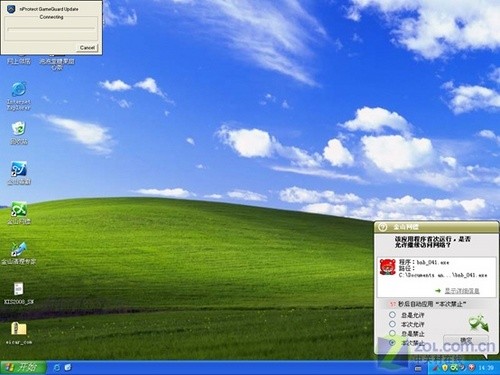Select the green Kingsoft NetGuard desktop icon
The image size is (500, 375).
(x=19, y=213)
